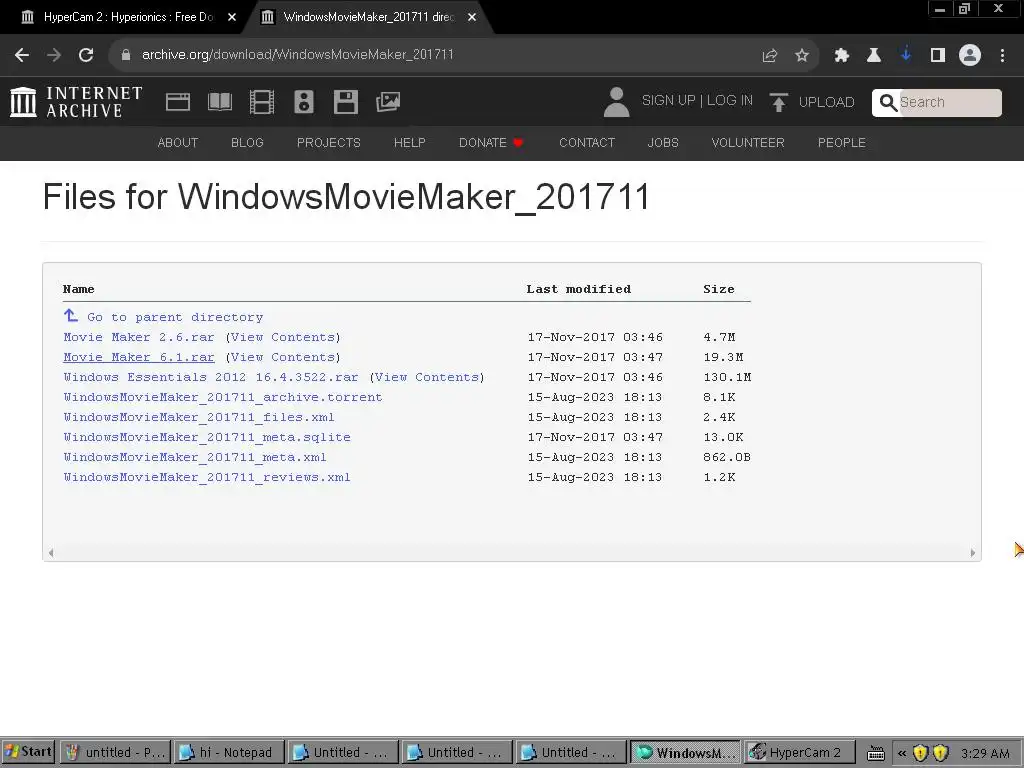Open the Software floppy icon
Screen dimensions: 1024x768
coord(345,102)
